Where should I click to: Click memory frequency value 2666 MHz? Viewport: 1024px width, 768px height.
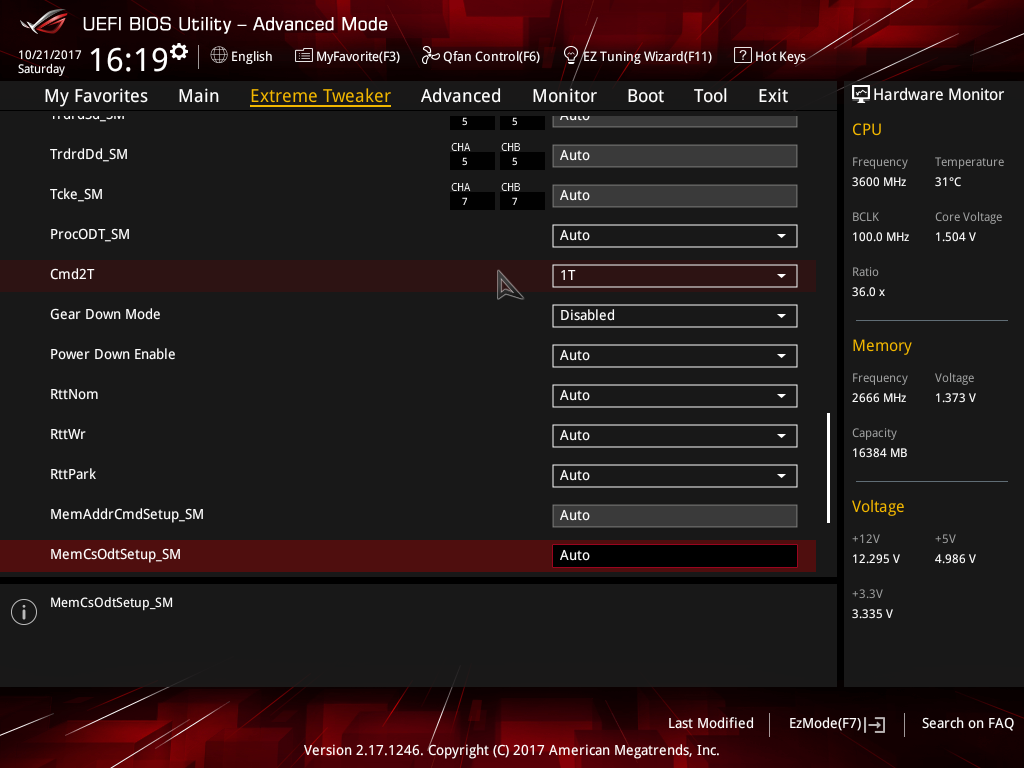click(879, 398)
